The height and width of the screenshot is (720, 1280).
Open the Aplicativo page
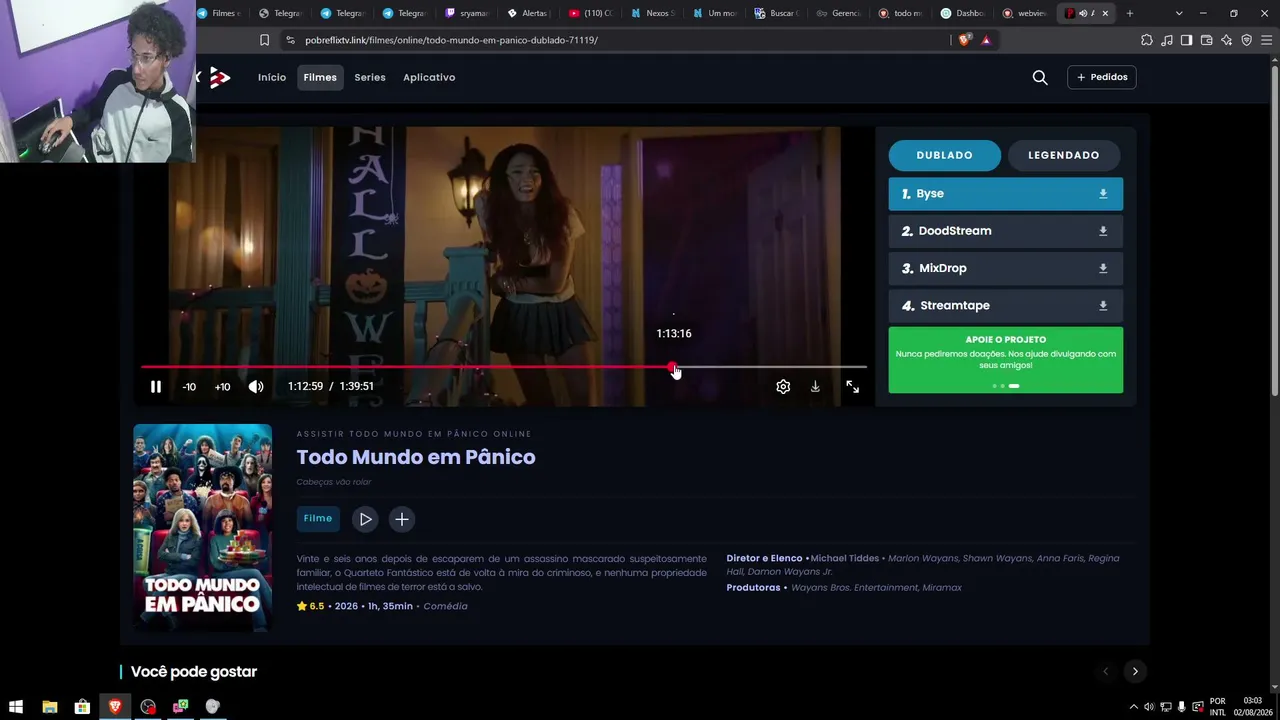[x=429, y=77]
